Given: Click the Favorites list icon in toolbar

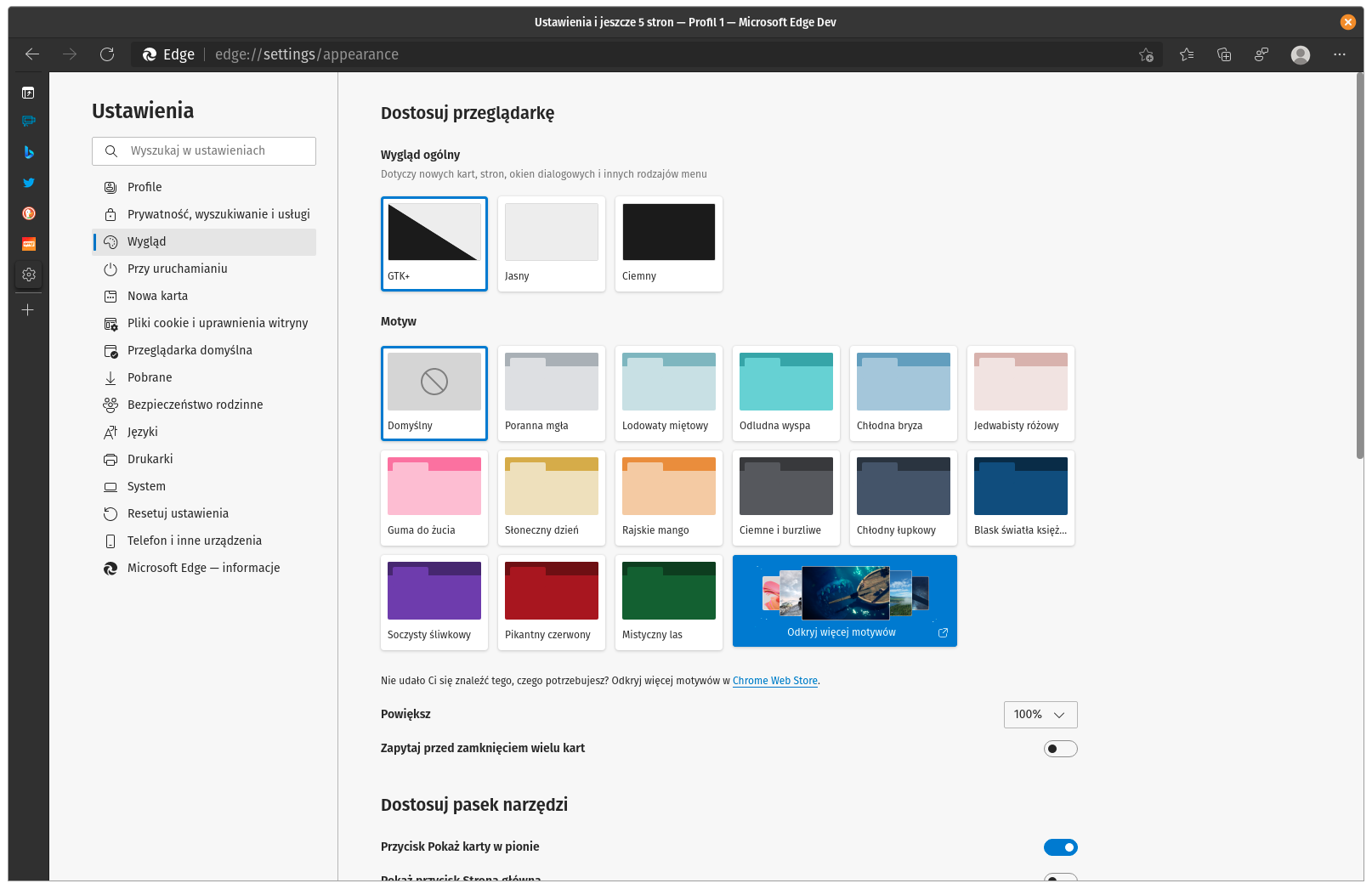Looking at the screenshot, I should point(1187,54).
